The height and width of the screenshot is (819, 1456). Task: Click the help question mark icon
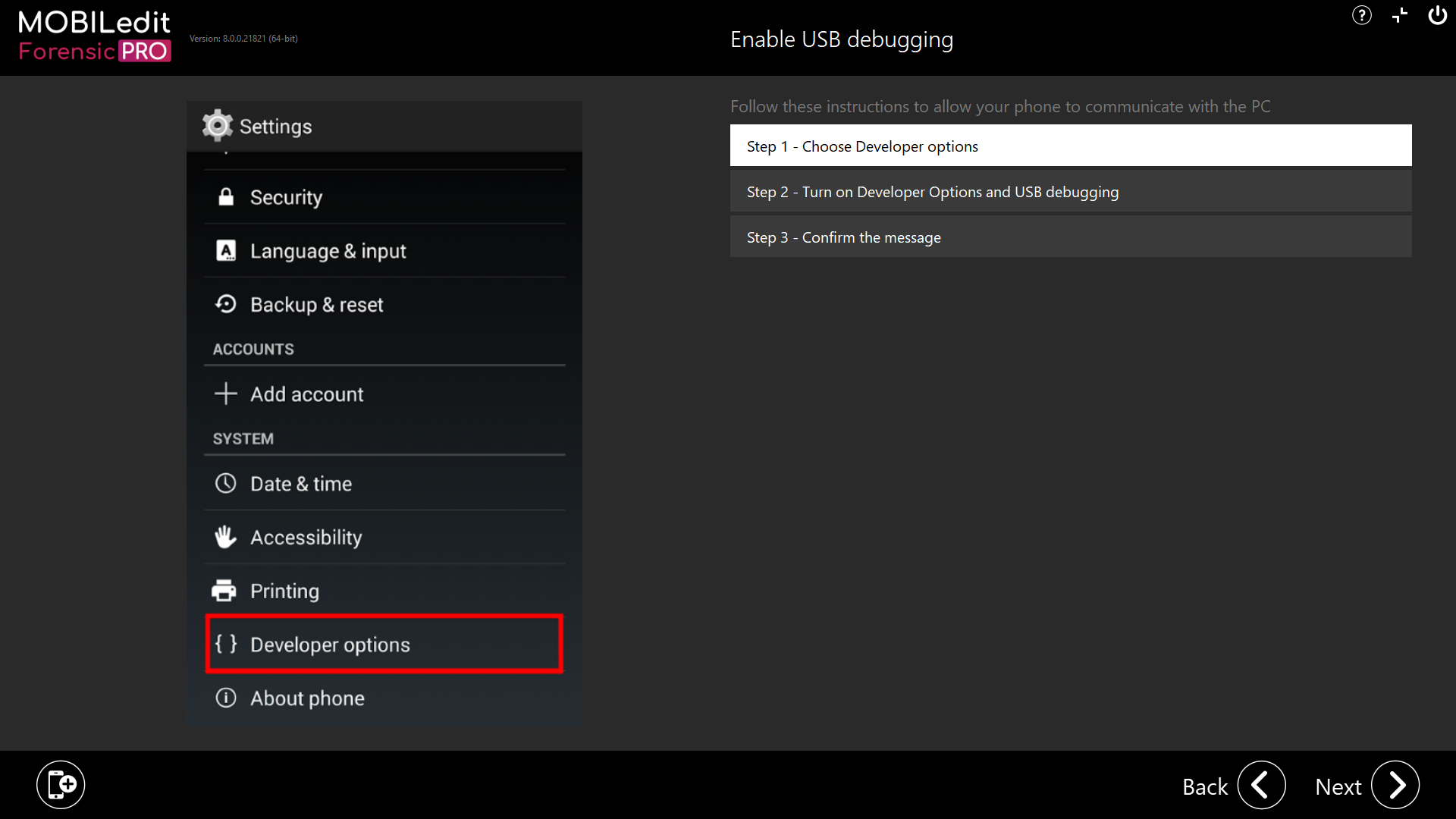(x=1361, y=16)
